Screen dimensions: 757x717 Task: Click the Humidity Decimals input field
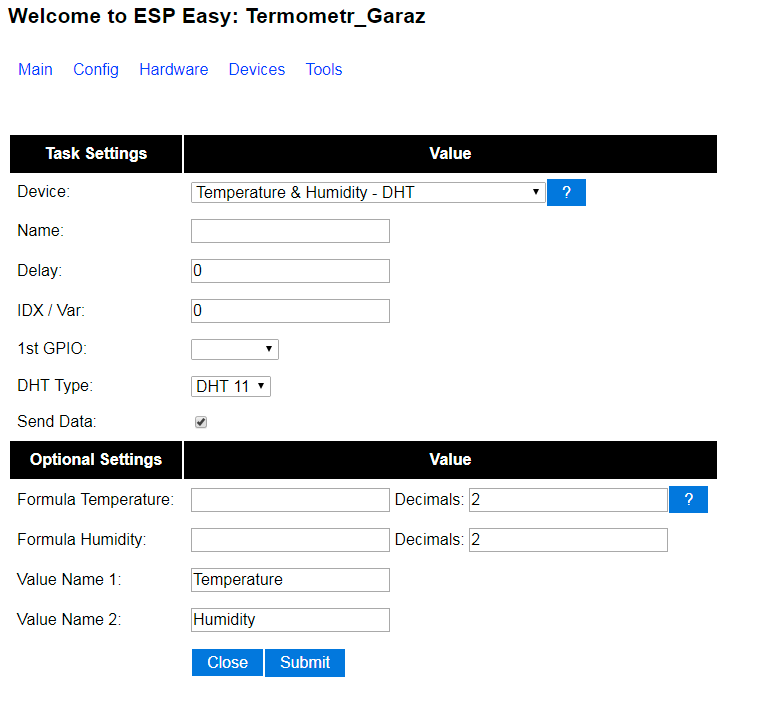(x=567, y=540)
